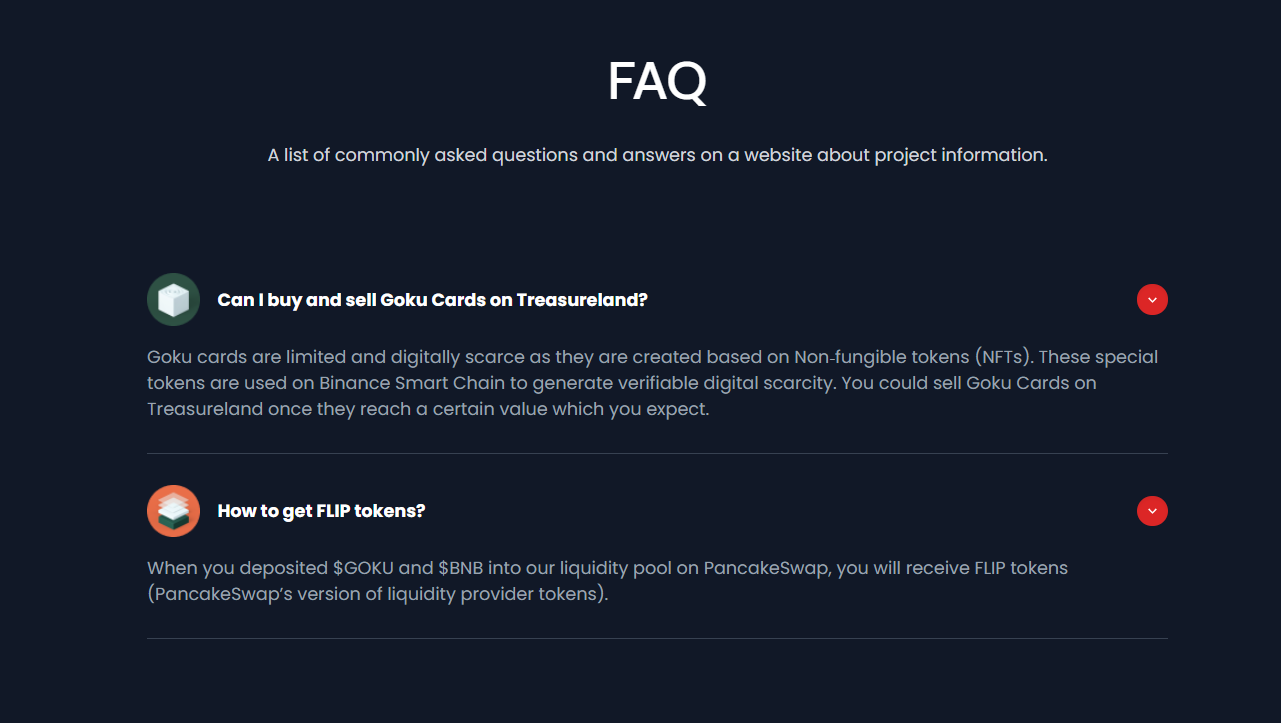Click the 'project information' words in the subtitle
The image size is (1281, 723).
961,155
